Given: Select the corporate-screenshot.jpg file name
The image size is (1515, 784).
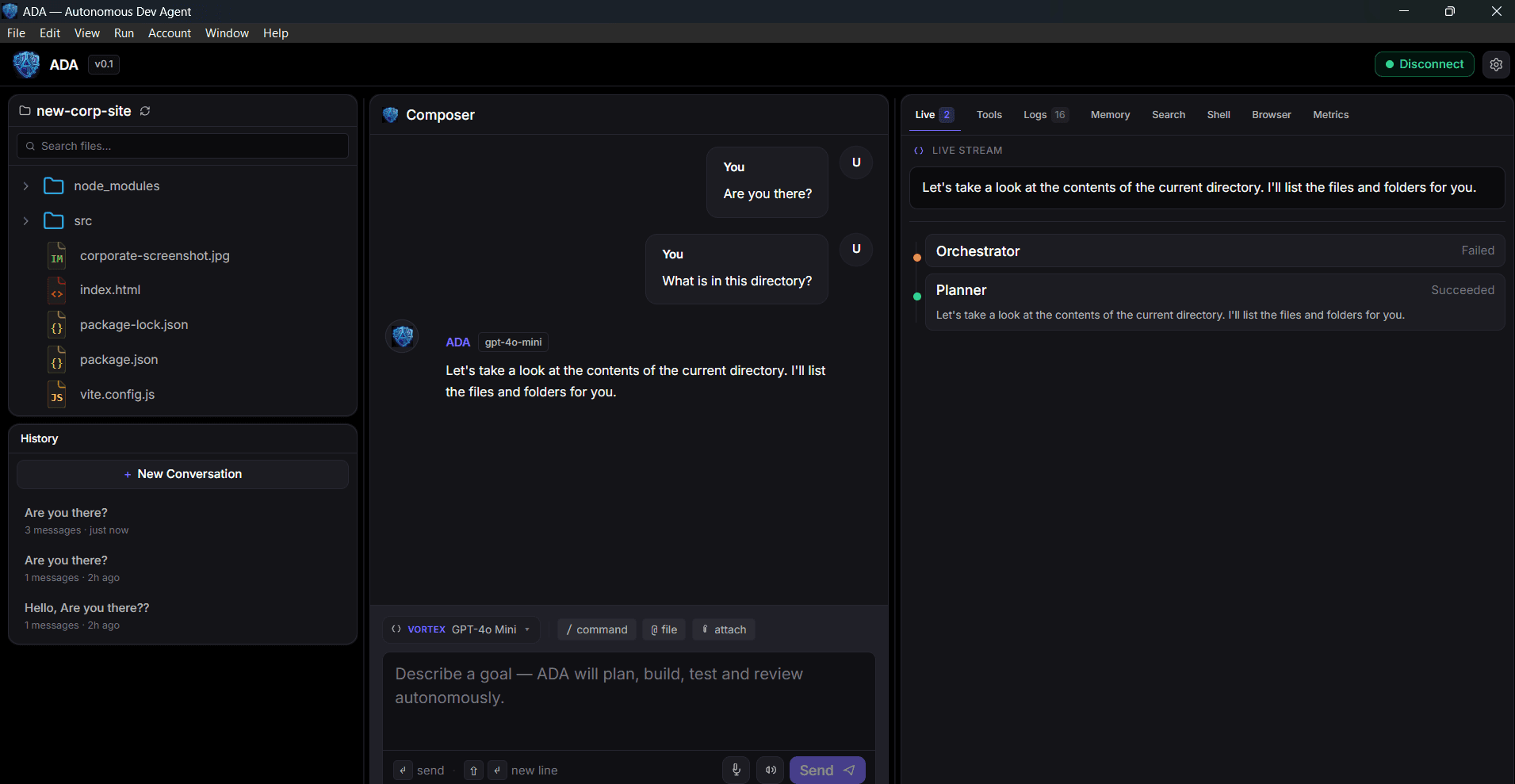Looking at the screenshot, I should point(155,255).
